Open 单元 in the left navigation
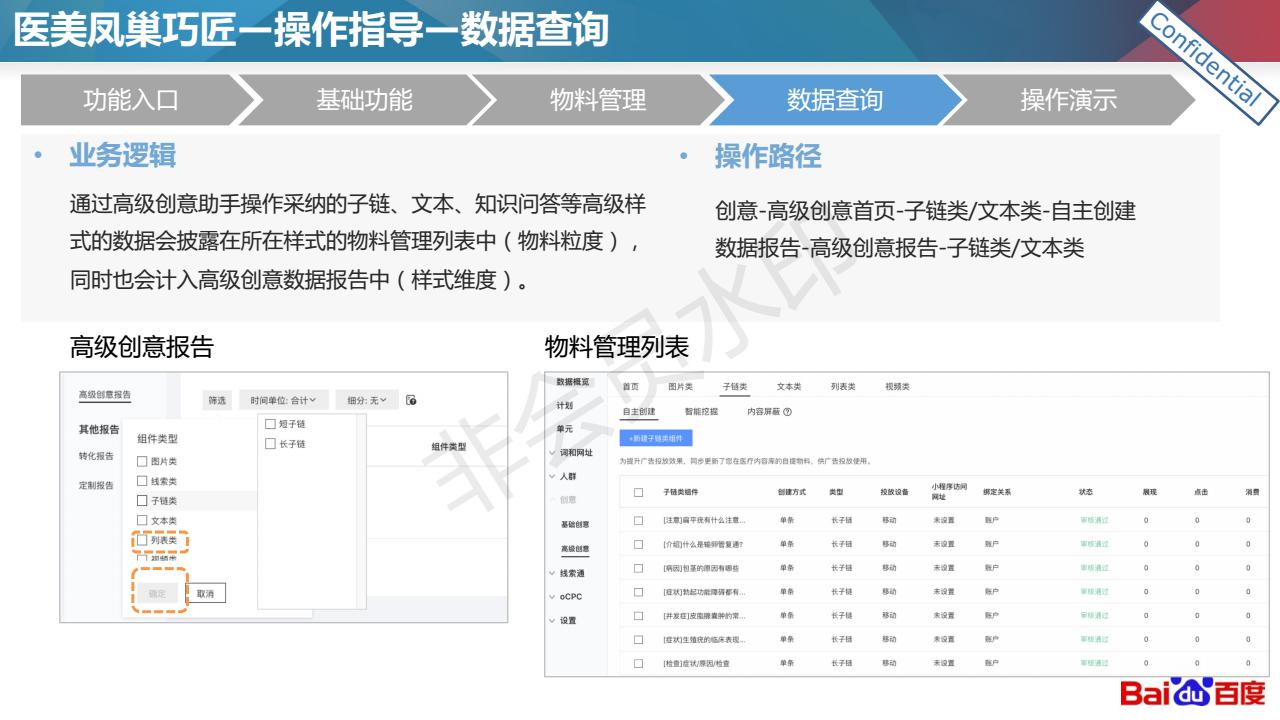1280x720 pixels. (565, 429)
